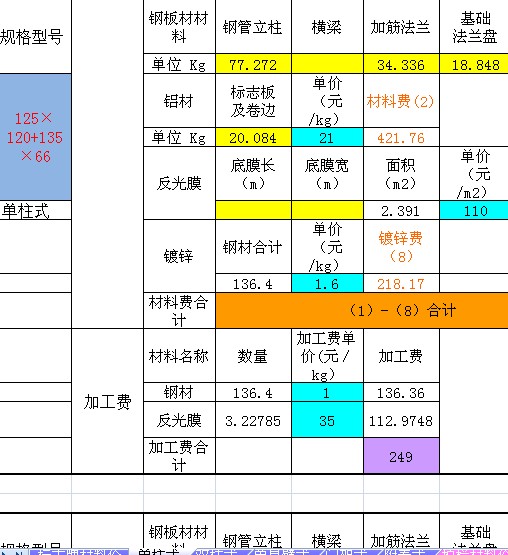Screen dimensions: 508x555
Task: Click the 铝材 label cell
Action: tap(179, 101)
